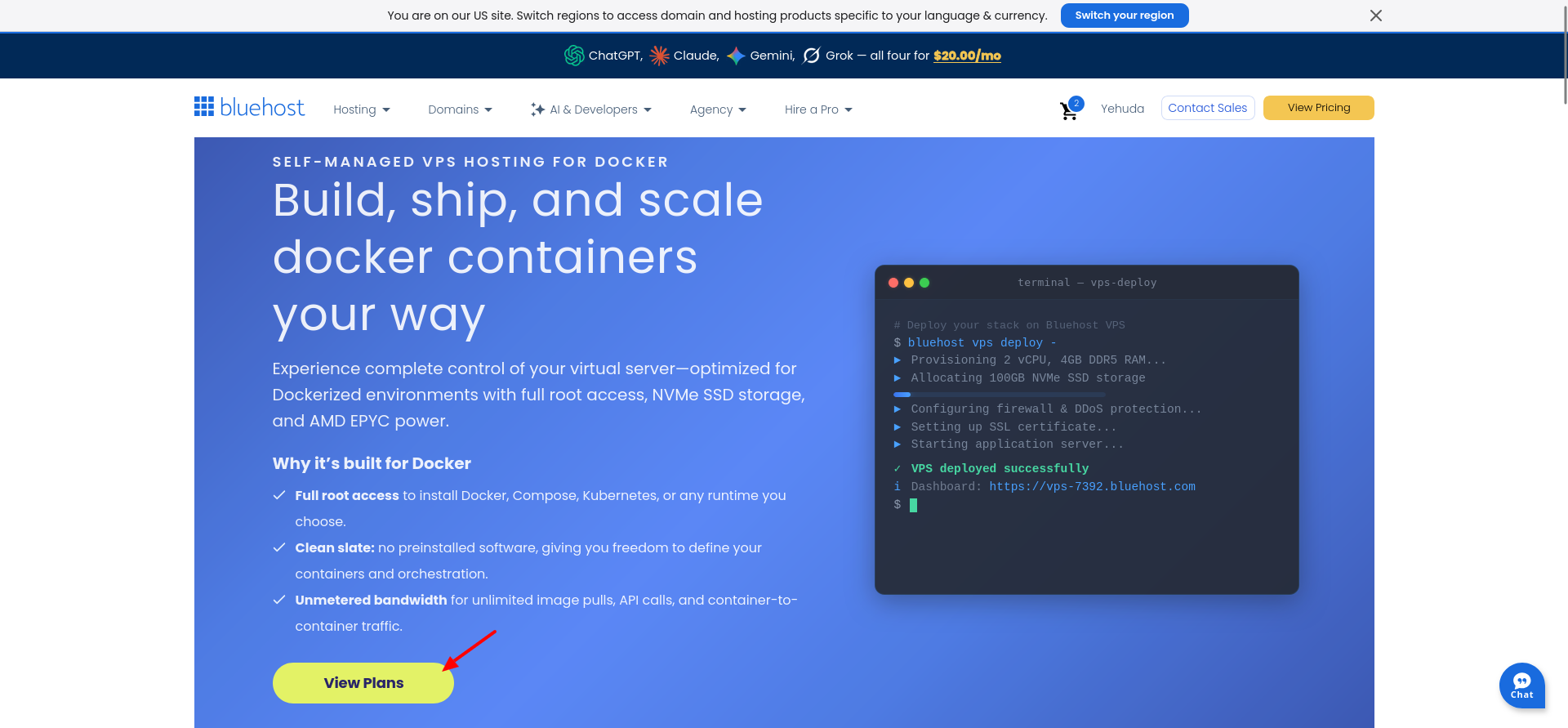Click 'Setting up SSL certificate' line
The height and width of the screenshot is (728, 1568).
point(1013,427)
